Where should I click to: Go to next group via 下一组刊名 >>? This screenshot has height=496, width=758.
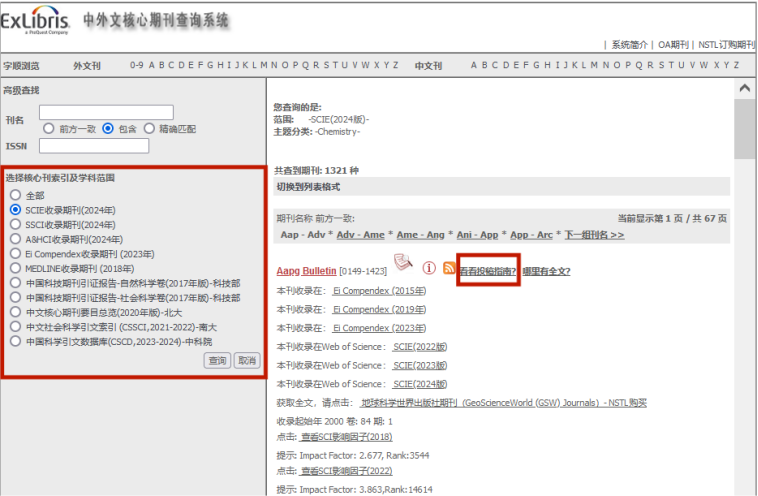click(594, 235)
